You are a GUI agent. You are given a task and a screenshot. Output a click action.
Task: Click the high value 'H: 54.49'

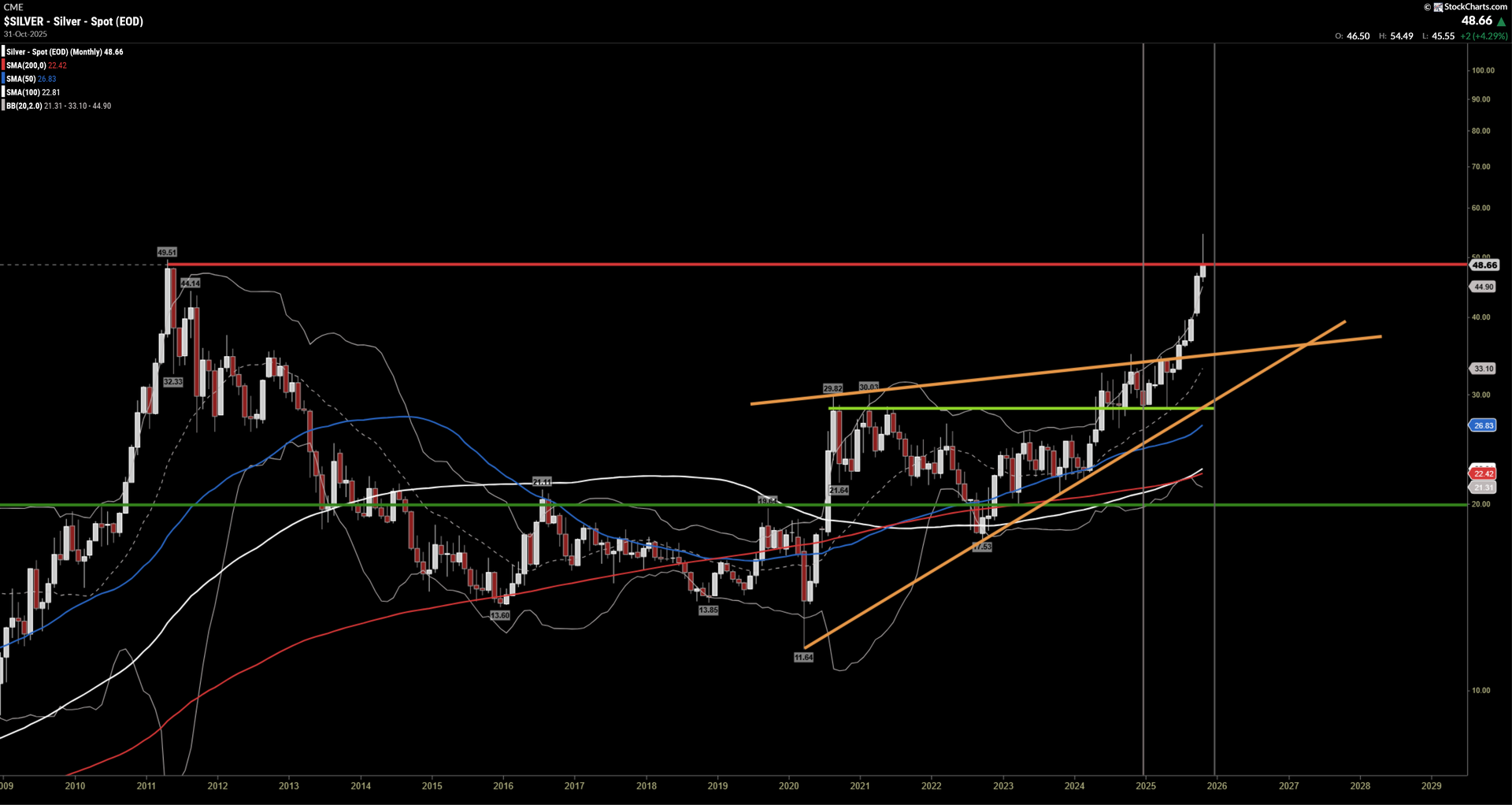pos(1396,36)
